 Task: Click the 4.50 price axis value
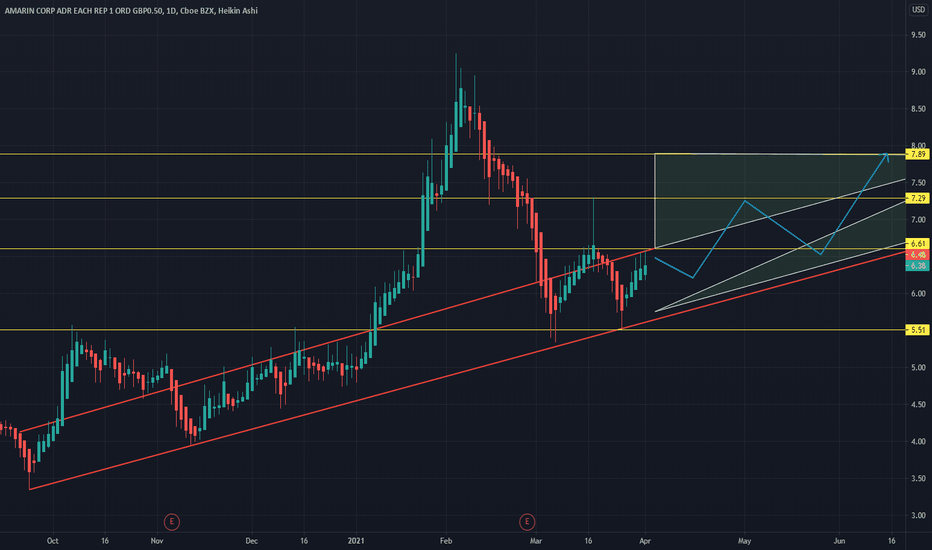click(x=918, y=404)
